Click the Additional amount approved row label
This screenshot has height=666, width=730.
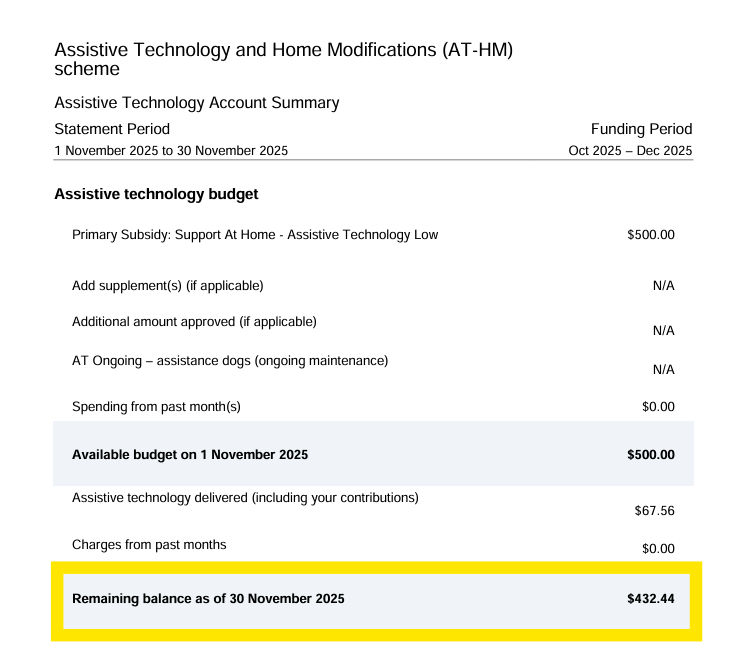coord(194,322)
